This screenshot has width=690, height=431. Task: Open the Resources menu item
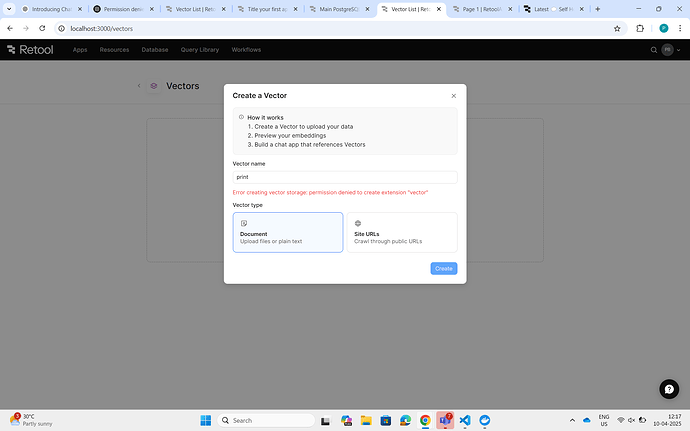point(114,50)
